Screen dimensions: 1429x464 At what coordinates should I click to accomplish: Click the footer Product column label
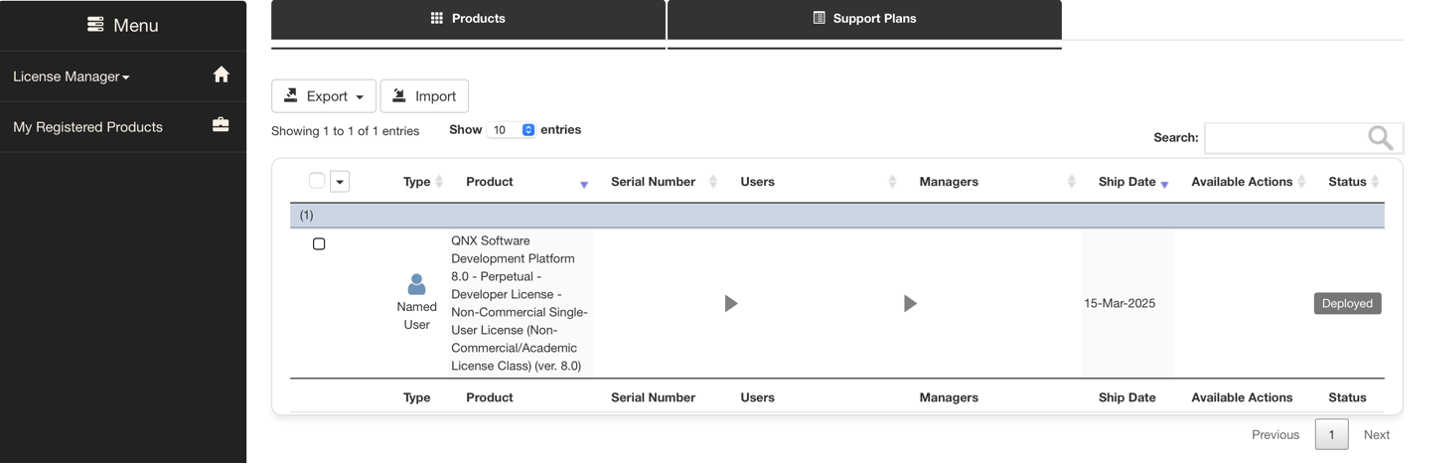click(x=489, y=397)
